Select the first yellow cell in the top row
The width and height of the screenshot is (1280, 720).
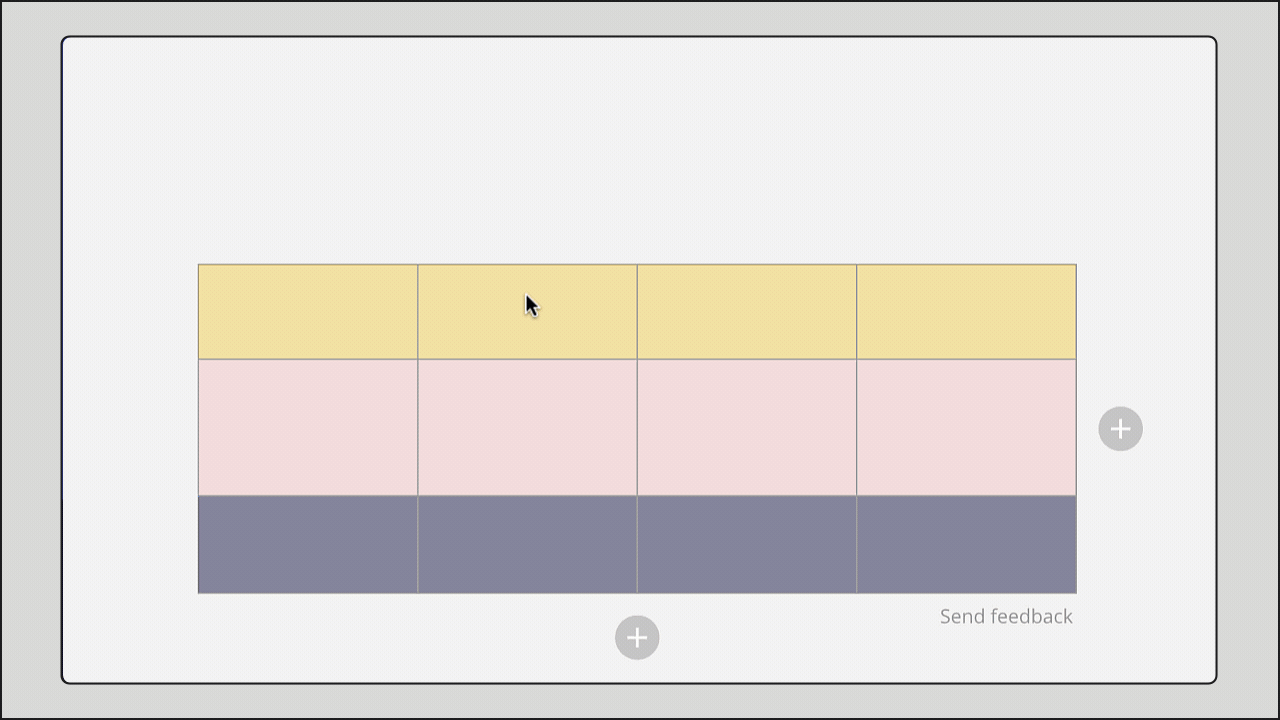point(307,311)
